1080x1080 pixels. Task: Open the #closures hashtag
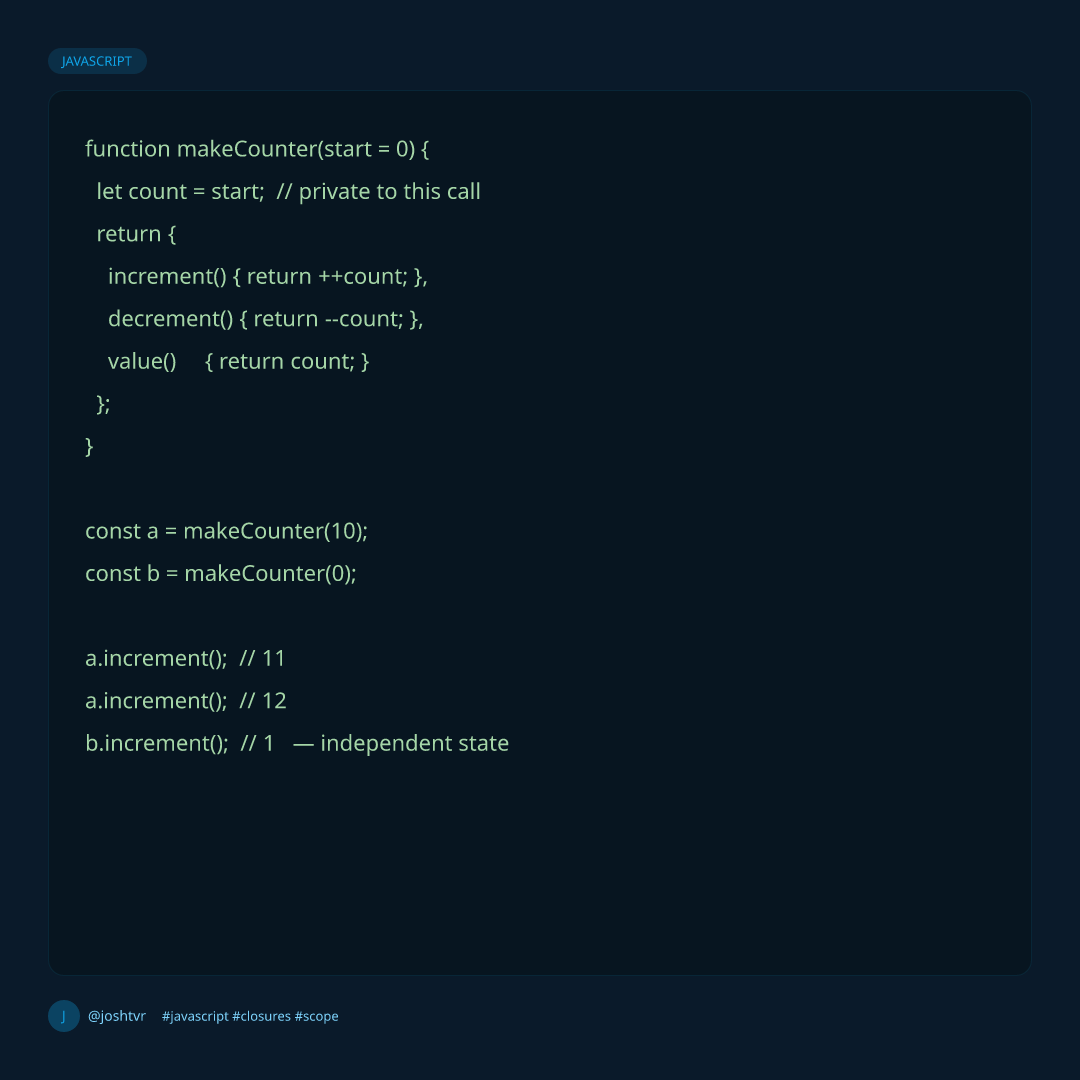[262, 1017]
